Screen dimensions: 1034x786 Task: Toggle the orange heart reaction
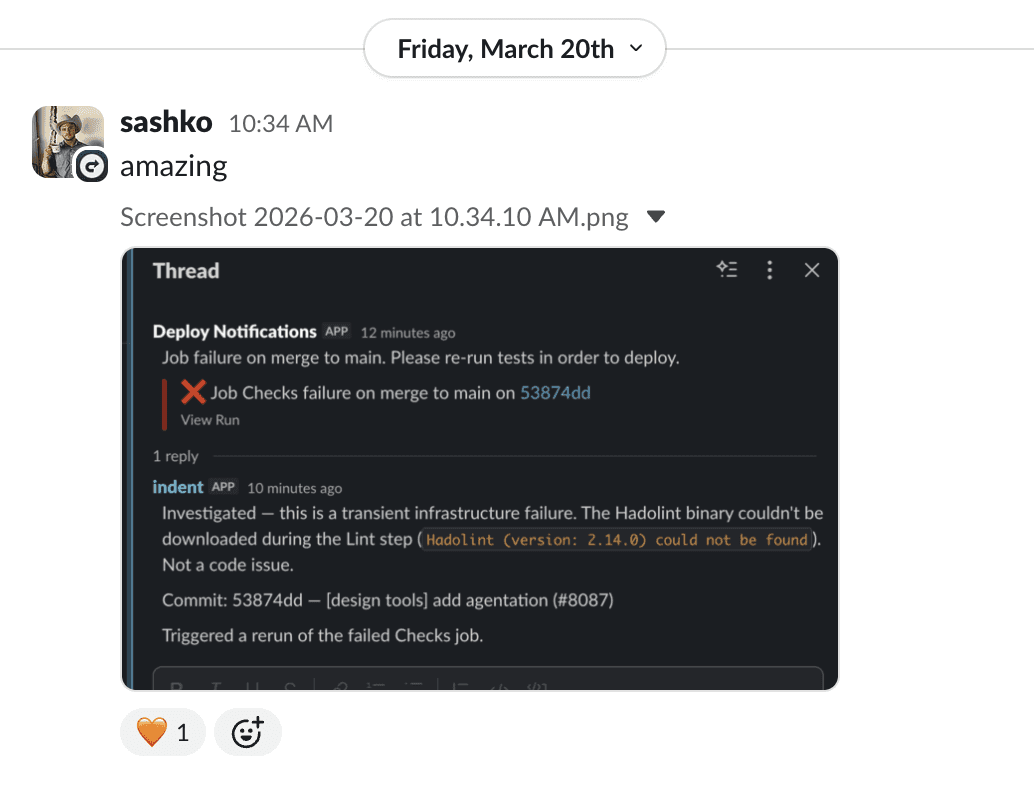click(x=162, y=732)
